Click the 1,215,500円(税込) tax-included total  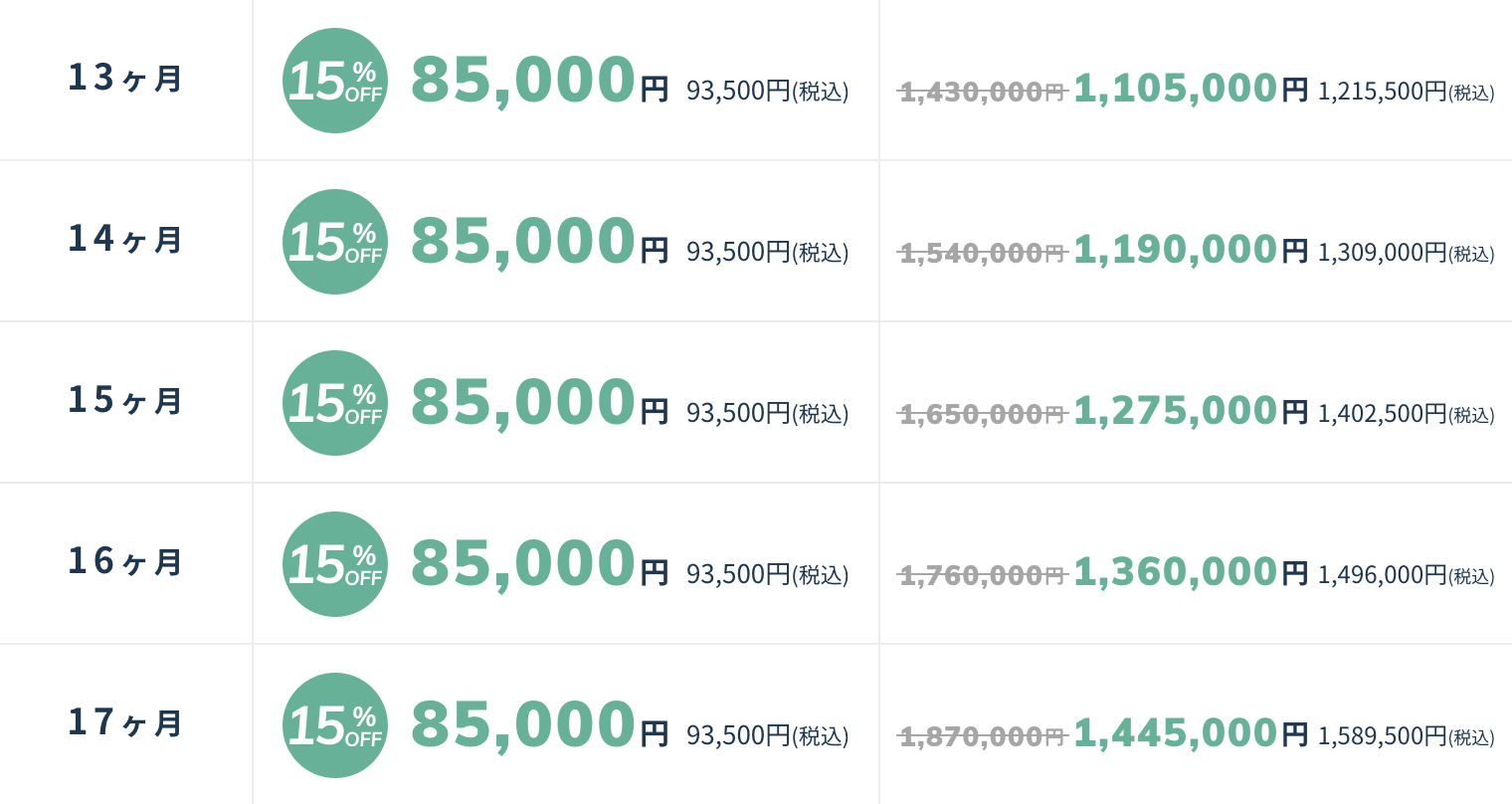click(x=1406, y=92)
